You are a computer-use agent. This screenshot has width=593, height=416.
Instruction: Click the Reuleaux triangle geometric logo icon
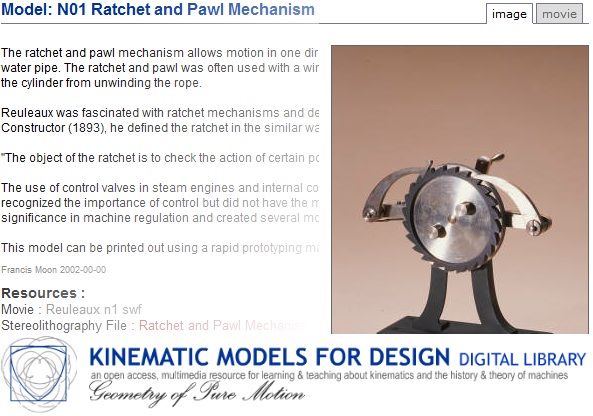tap(39, 374)
